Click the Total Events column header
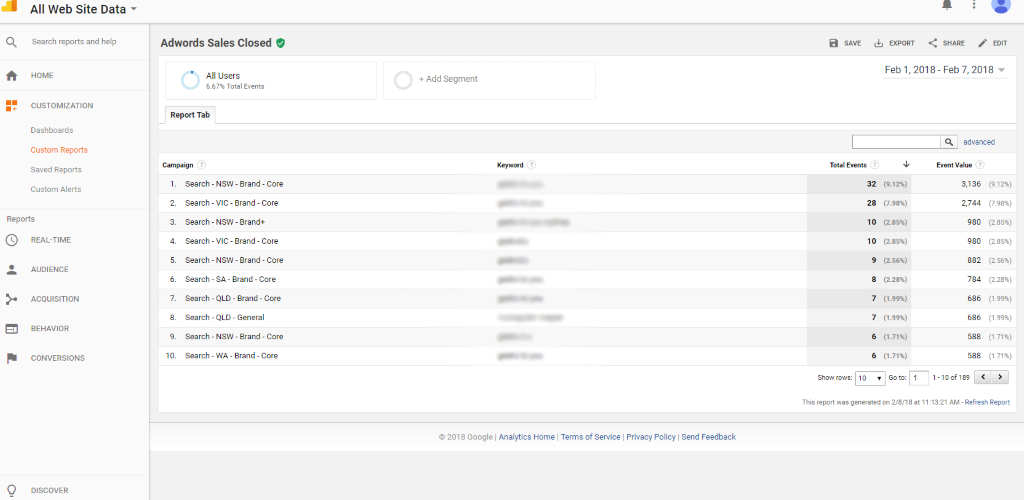 (848, 165)
